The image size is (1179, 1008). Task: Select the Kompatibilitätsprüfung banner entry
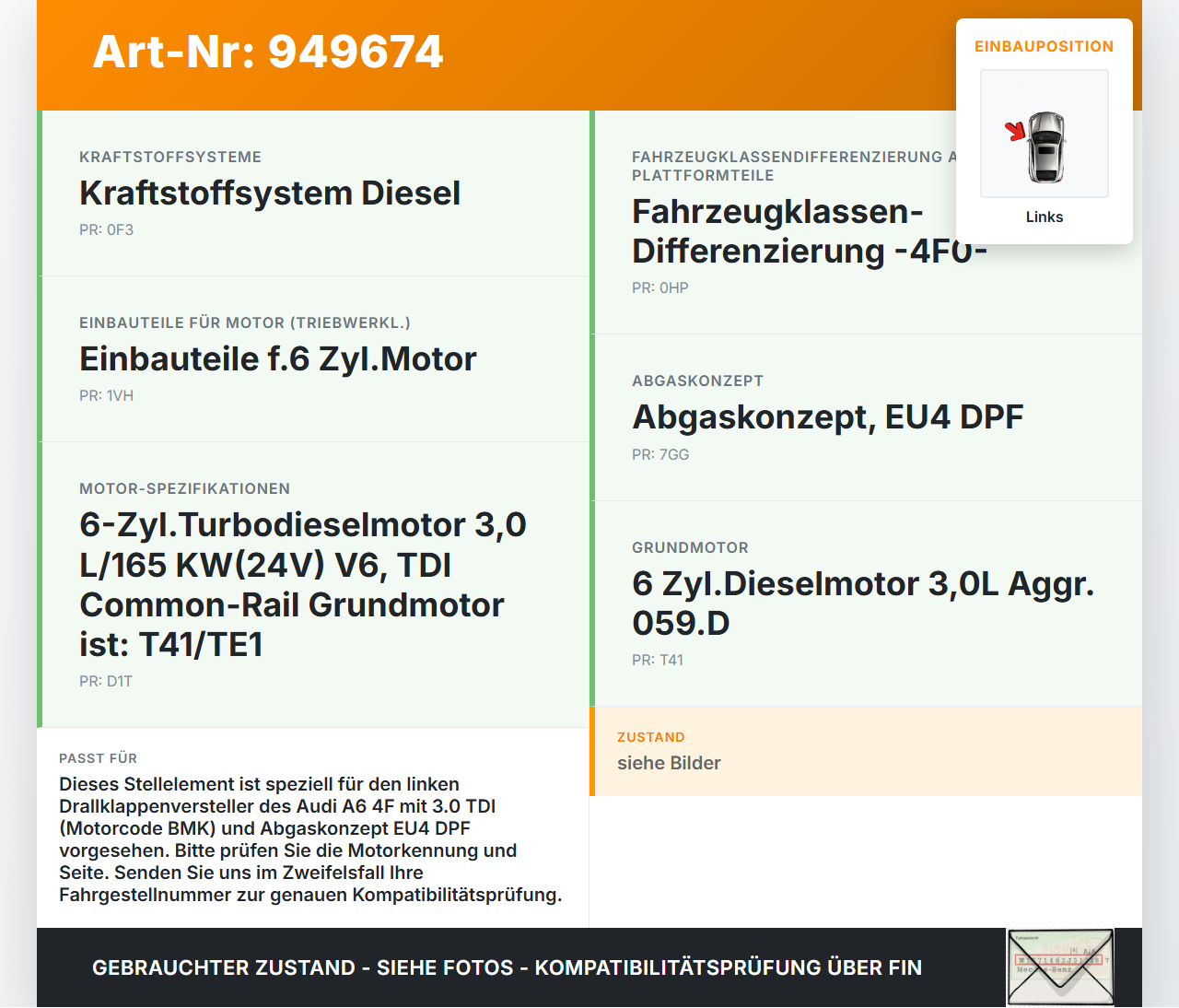click(x=507, y=967)
